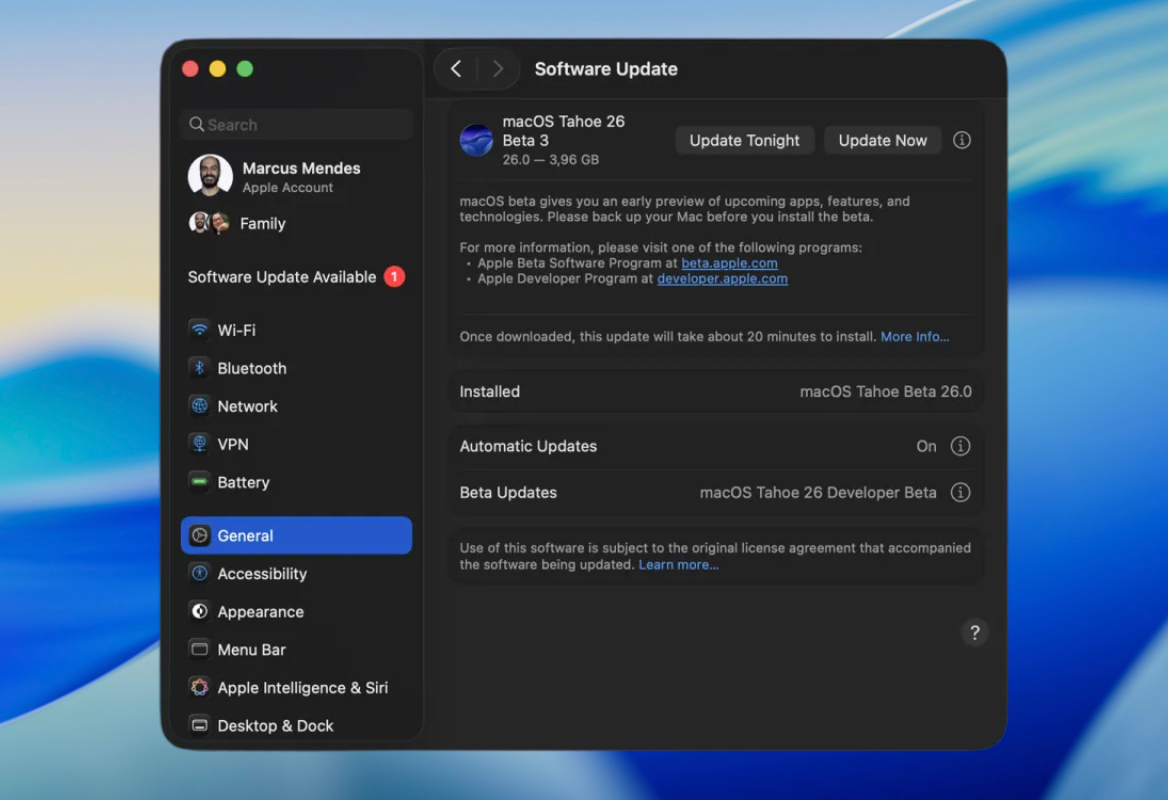Open Accessibility settings pane
The width and height of the screenshot is (1168, 800).
pyautogui.click(x=296, y=573)
